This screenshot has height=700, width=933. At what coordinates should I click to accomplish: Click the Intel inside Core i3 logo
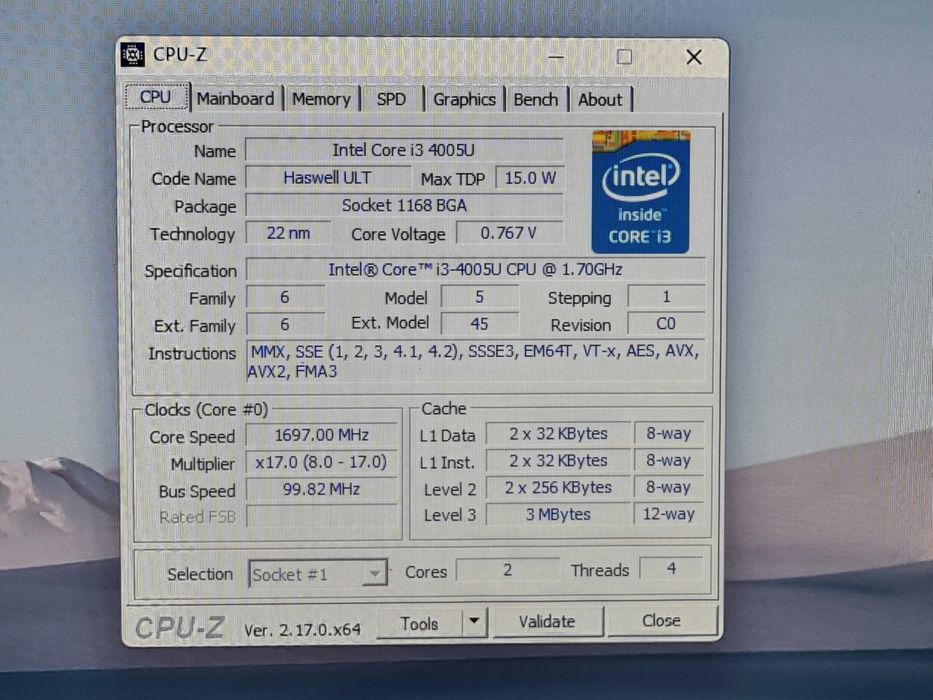[640, 192]
